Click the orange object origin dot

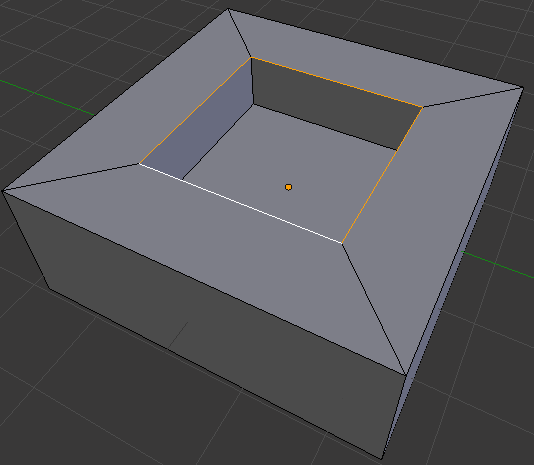pos(288,187)
